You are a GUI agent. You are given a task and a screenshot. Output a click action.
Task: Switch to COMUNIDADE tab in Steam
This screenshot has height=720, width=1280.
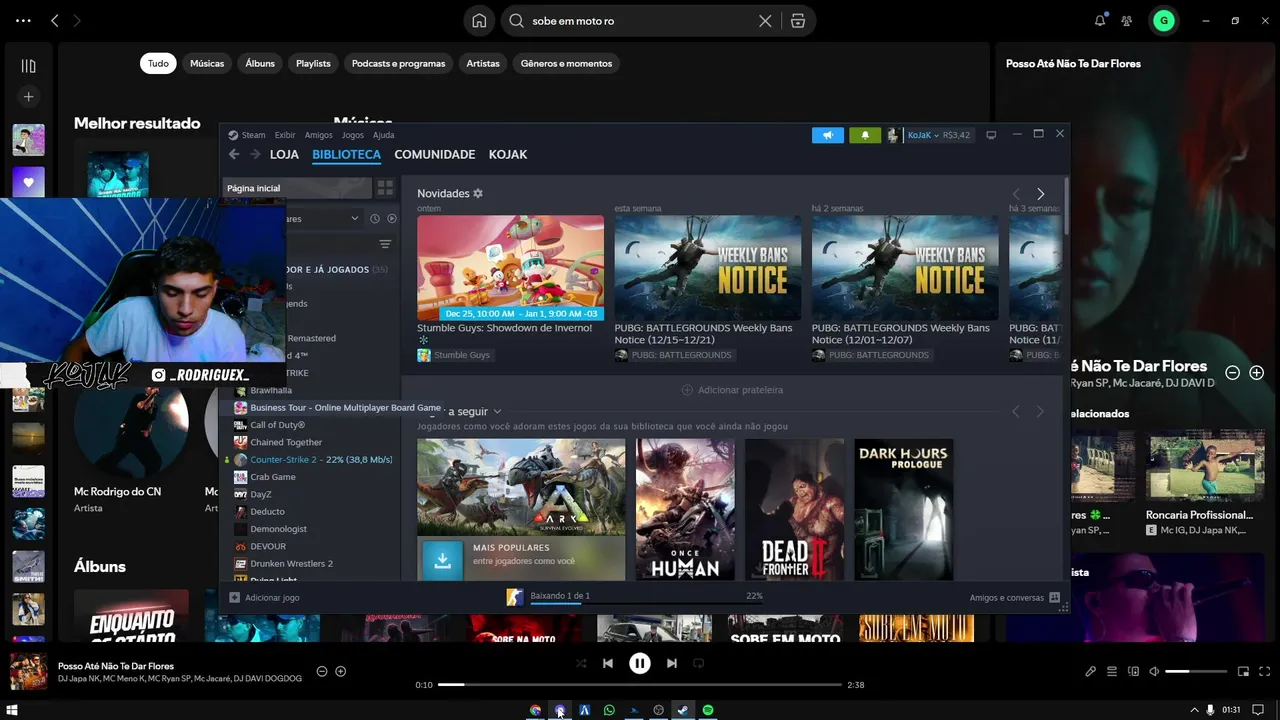[x=435, y=154]
